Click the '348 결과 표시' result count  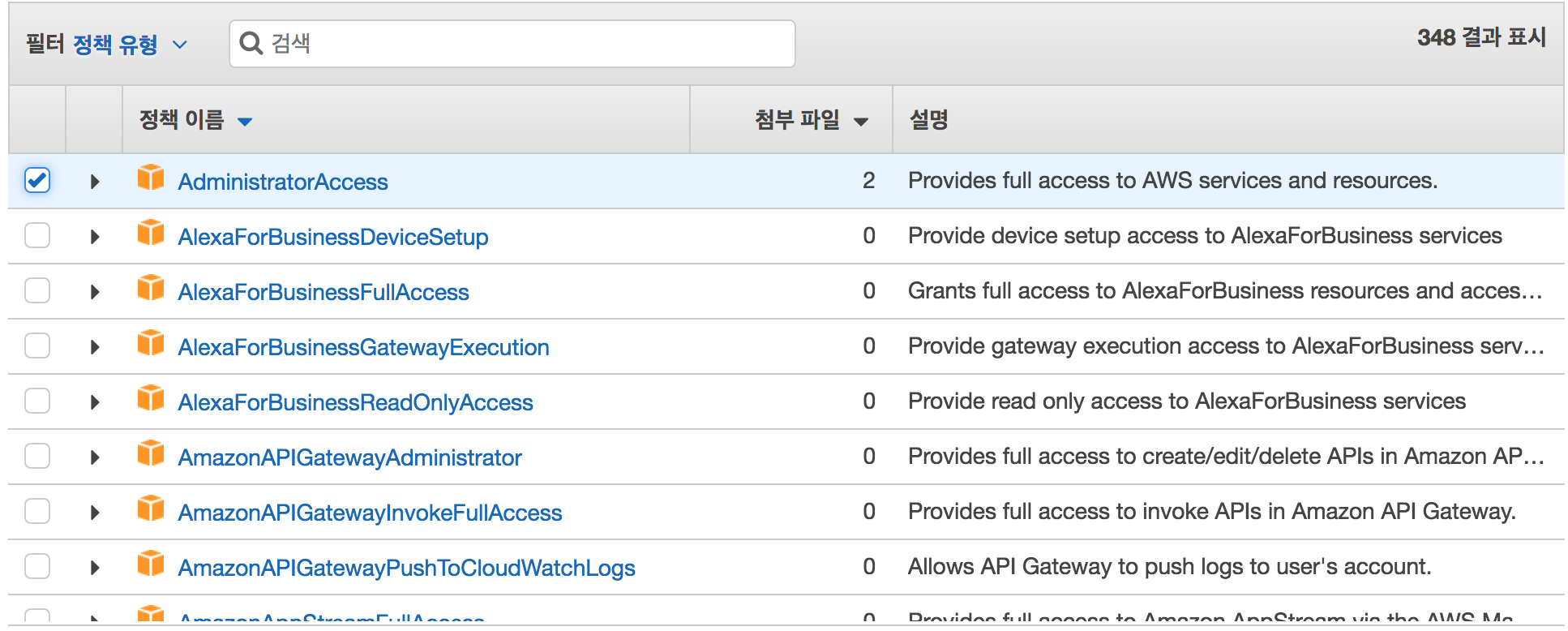pyautogui.click(x=1481, y=37)
